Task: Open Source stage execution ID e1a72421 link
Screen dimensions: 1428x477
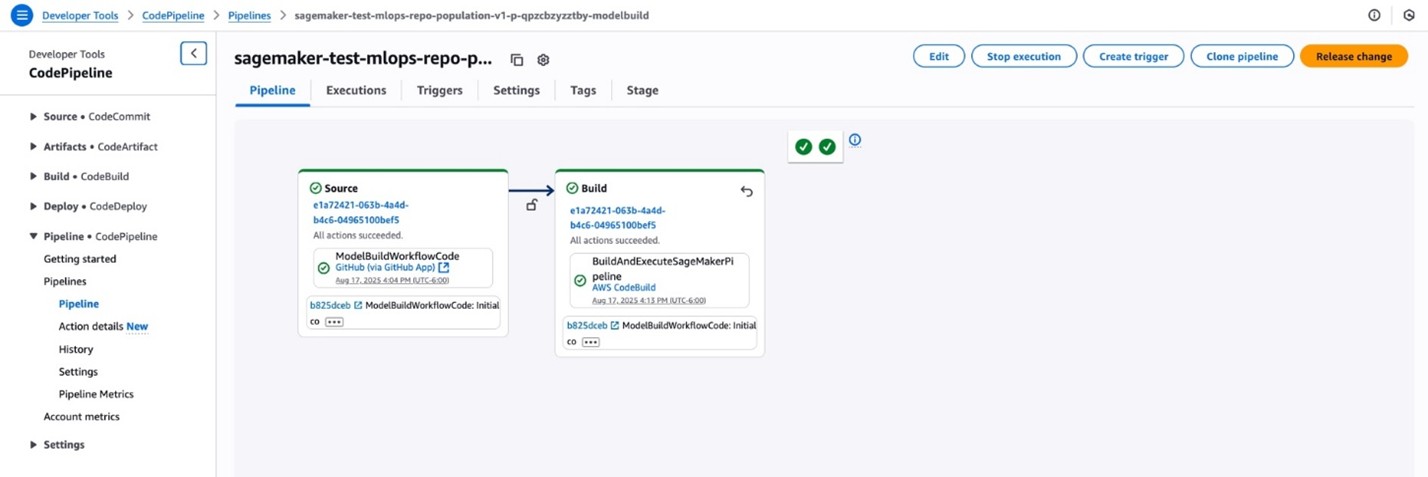Action: pyautogui.click(x=361, y=212)
